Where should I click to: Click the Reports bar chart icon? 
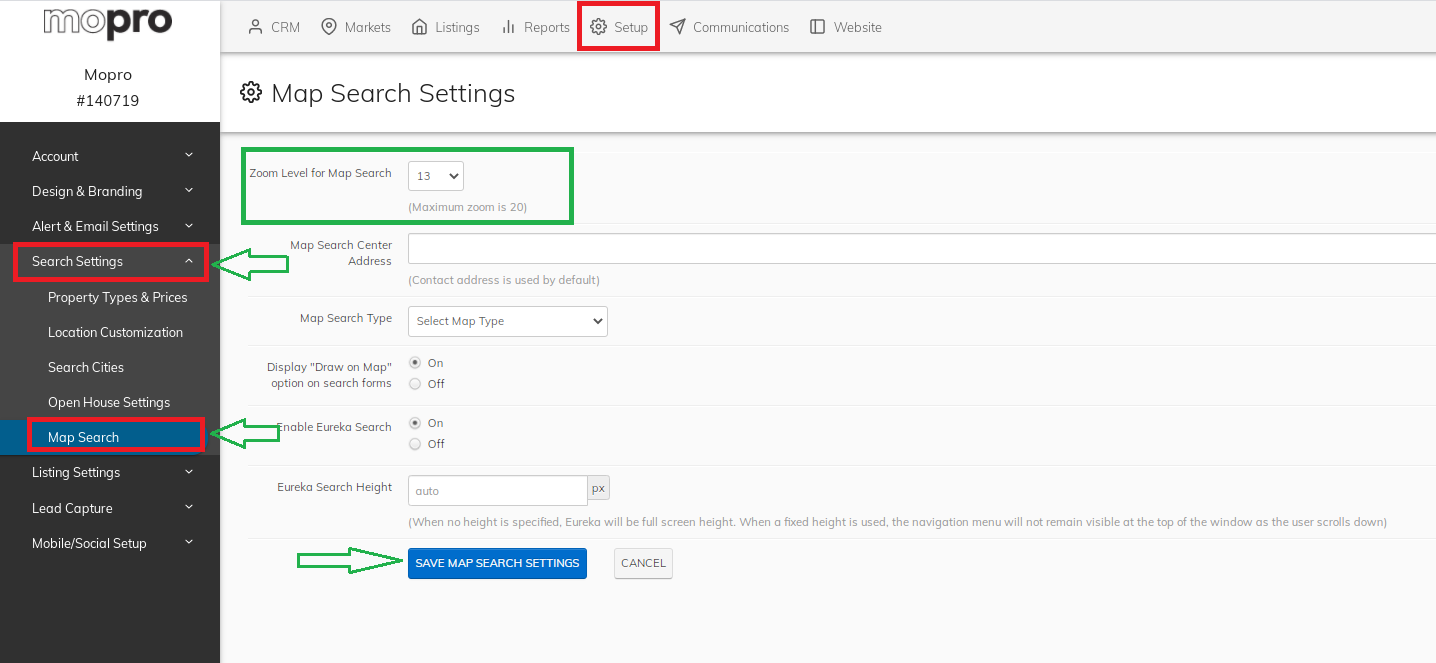[x=509, y=27]
